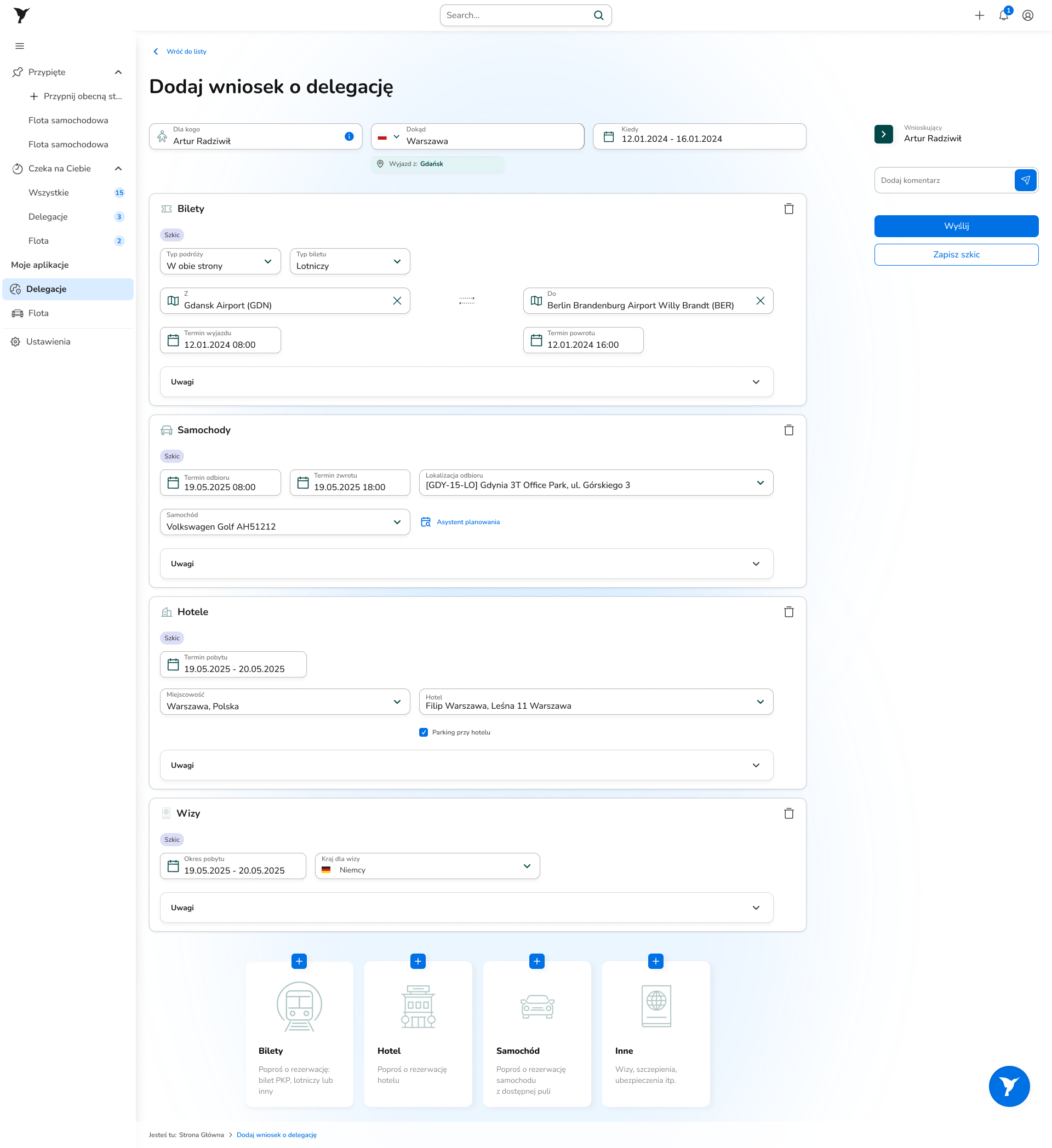Swap the departure and destination airports

point(466,301)
